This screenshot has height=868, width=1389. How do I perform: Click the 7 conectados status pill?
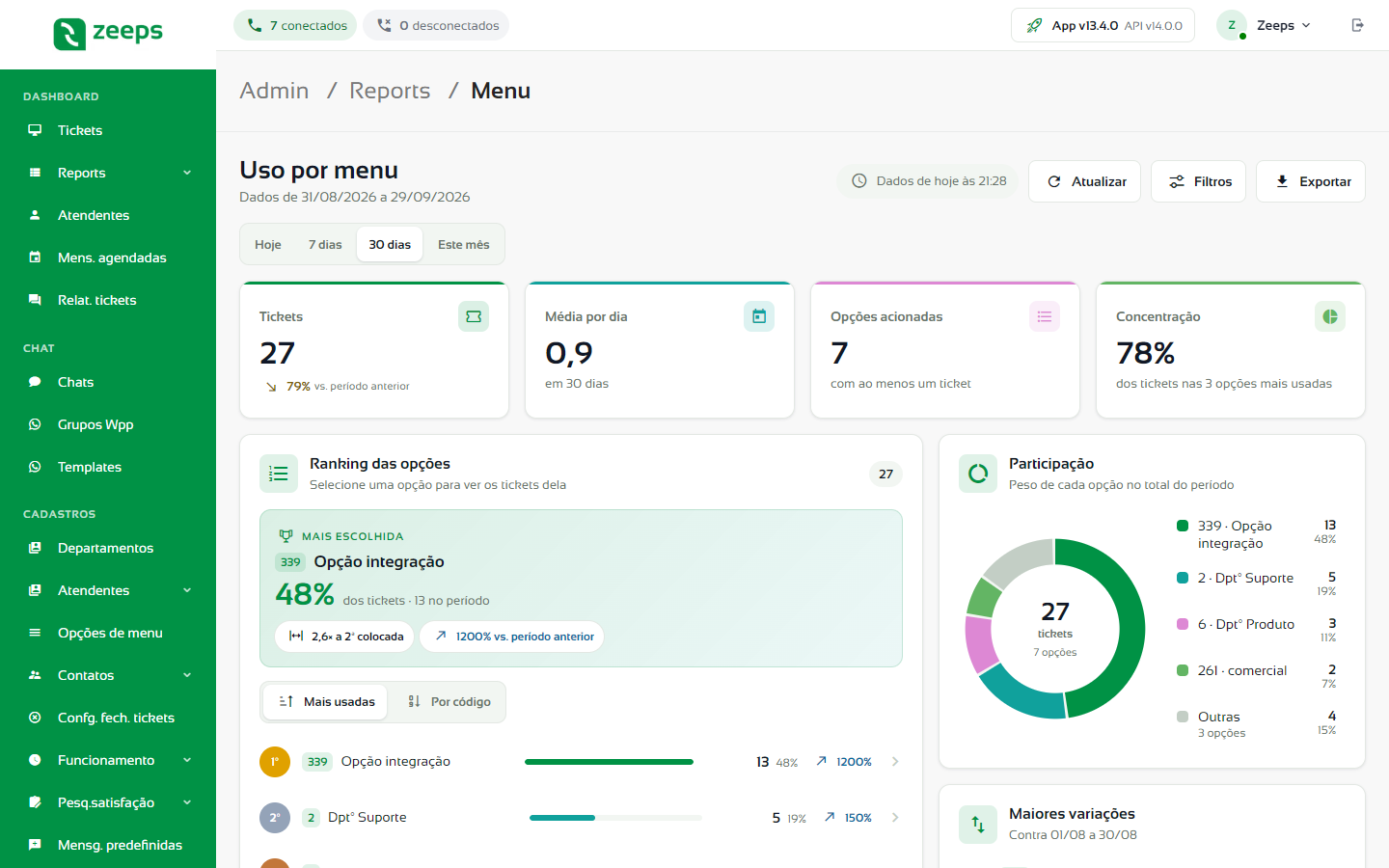click(295, 25)
